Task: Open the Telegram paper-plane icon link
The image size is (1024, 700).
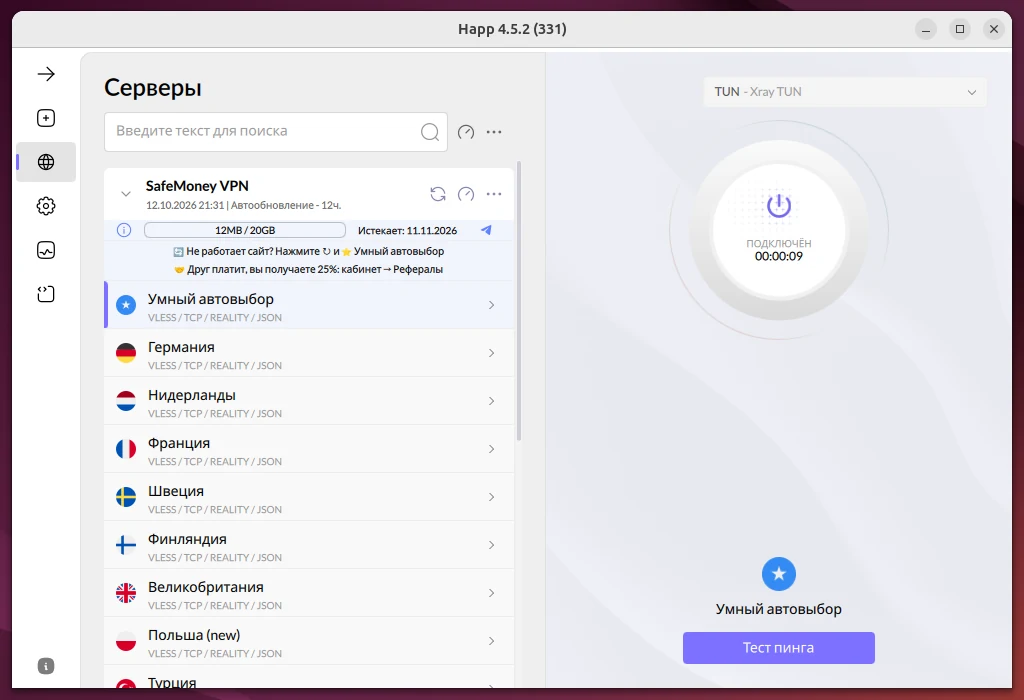Action: point(487,230)
